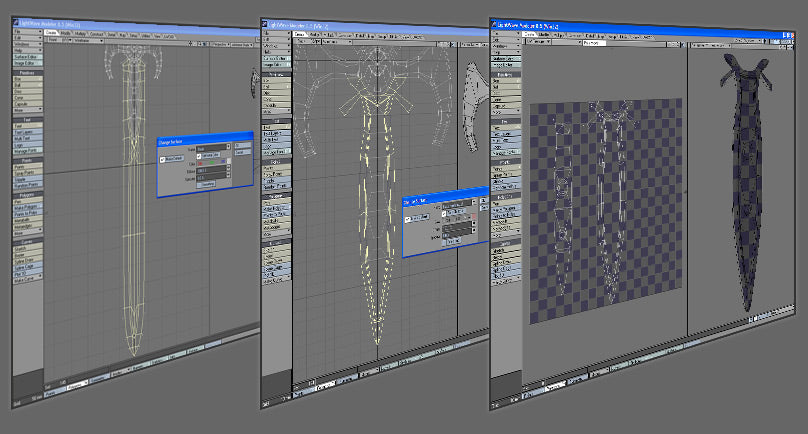Select the Box primitive tool in leftmost window
This screenshot has width=808, height=434.
(x=27, y=81)
